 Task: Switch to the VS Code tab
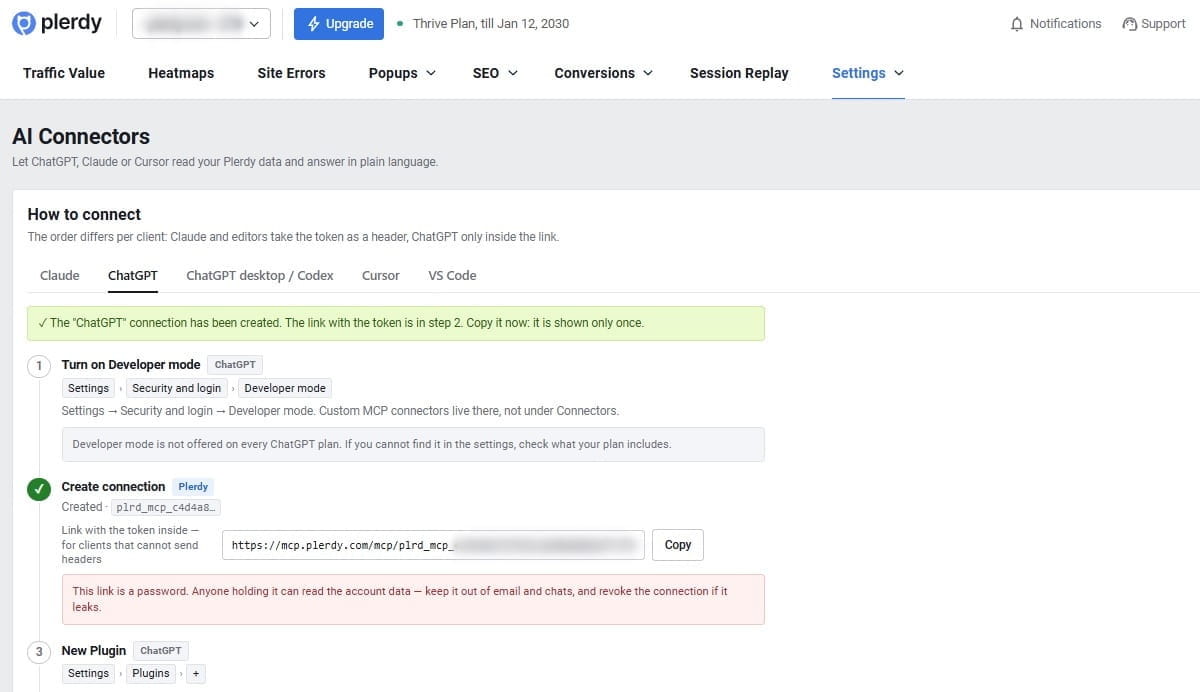click(x=452, y=275)
